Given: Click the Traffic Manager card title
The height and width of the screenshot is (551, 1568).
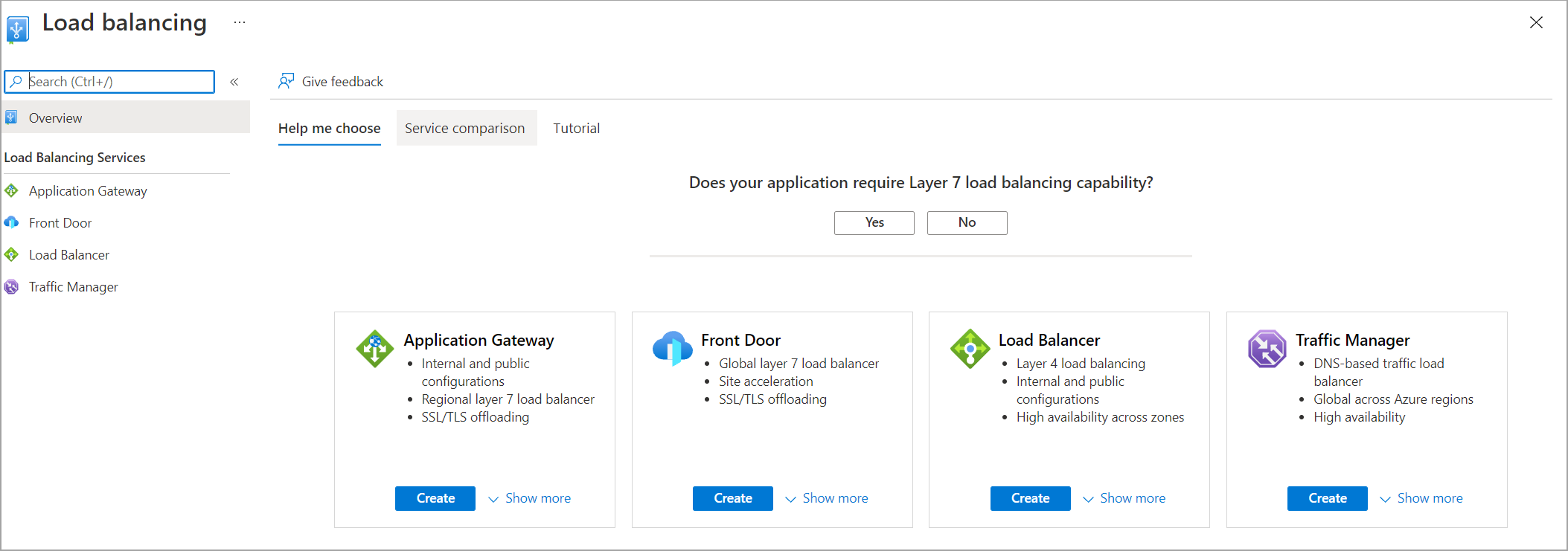Looking at the screenshot, I should (1353, 340).
